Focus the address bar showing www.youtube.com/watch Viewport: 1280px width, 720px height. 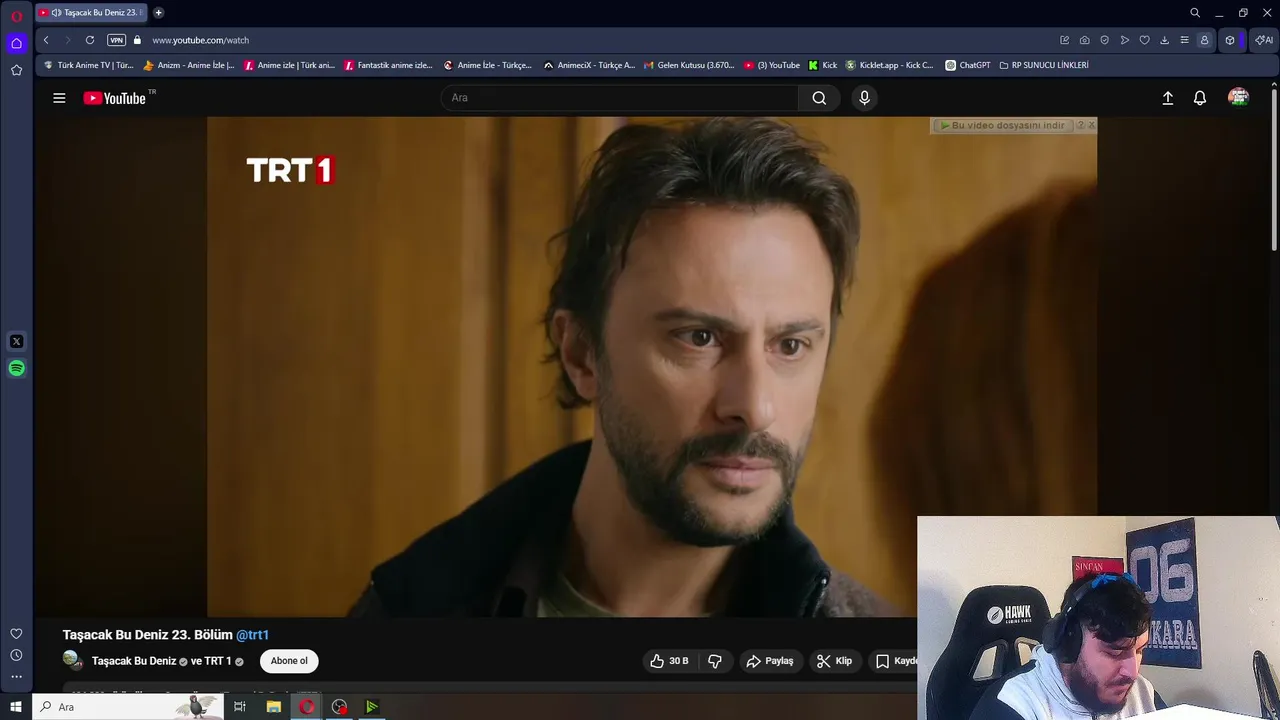pos(200,40)
